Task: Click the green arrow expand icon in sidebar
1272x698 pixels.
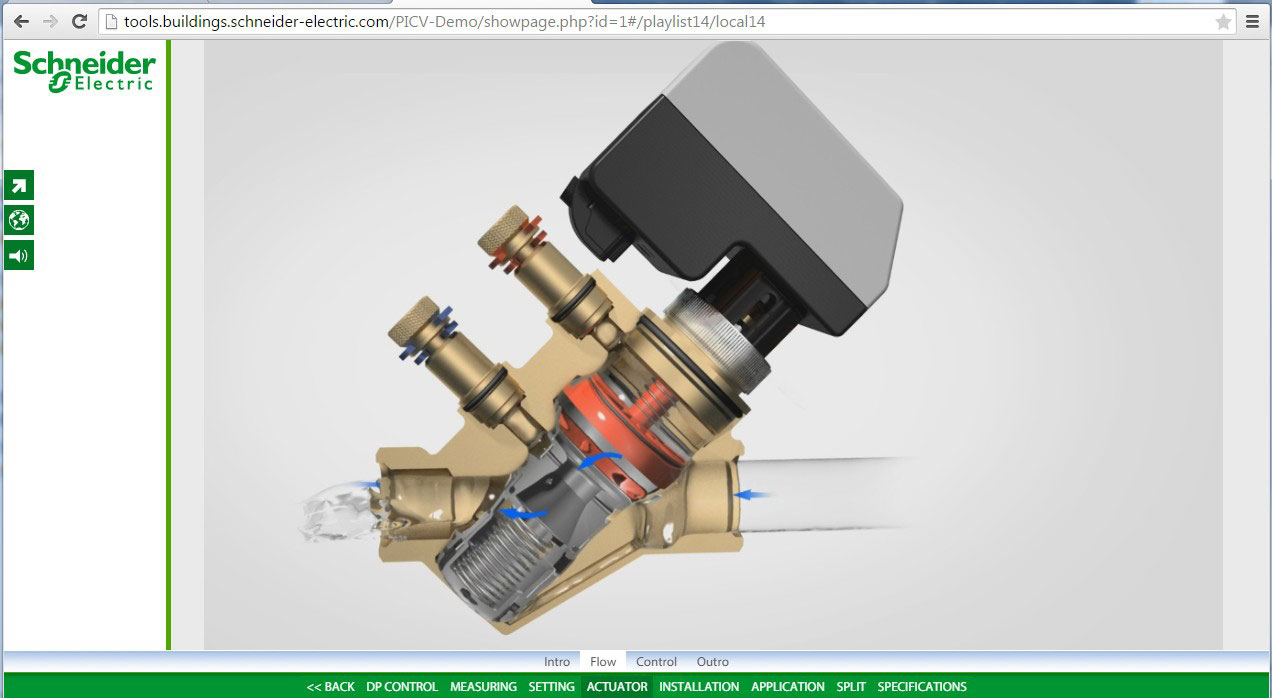Action: pos(19,185)
